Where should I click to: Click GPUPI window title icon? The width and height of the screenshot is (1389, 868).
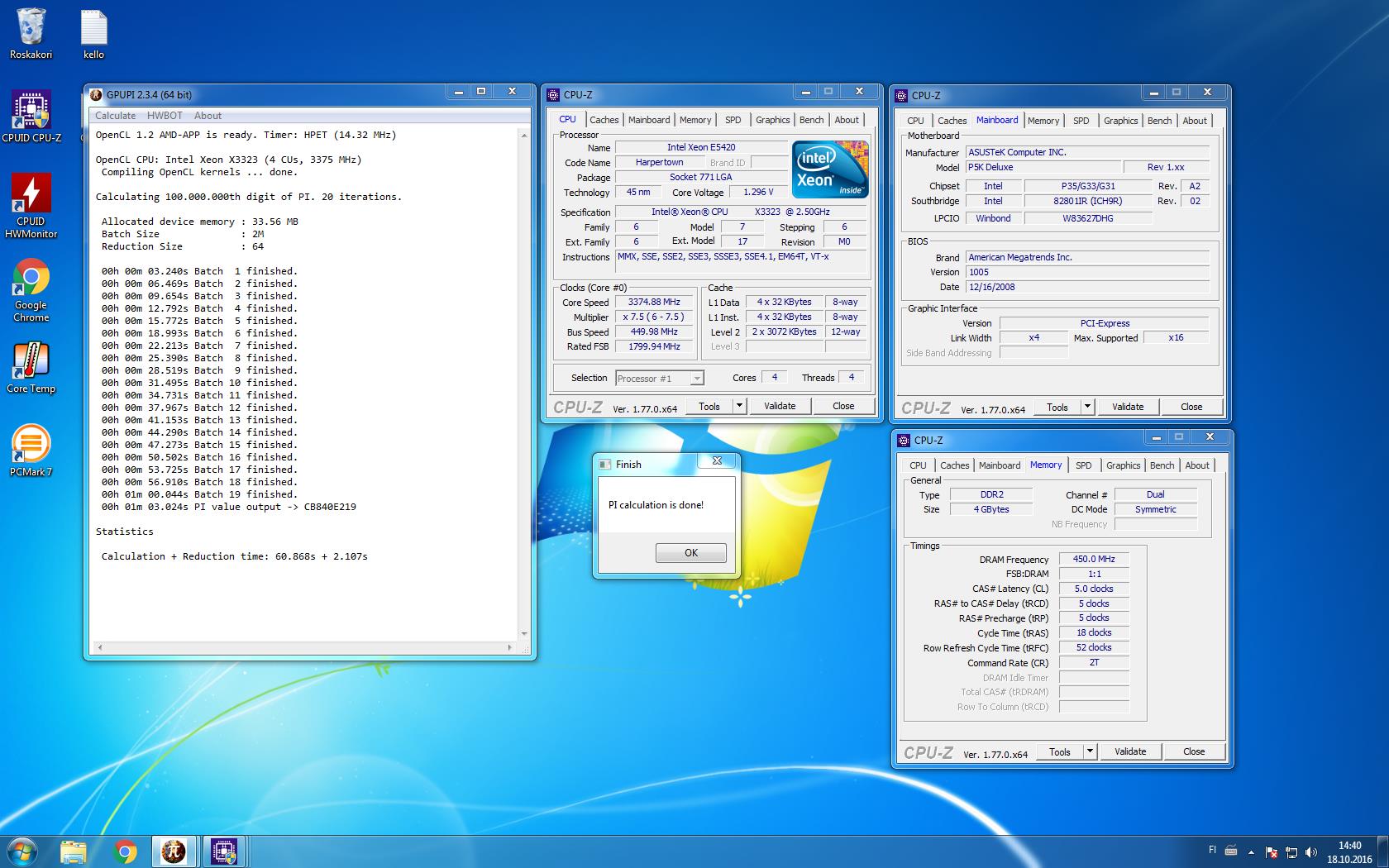click(97, 94)
